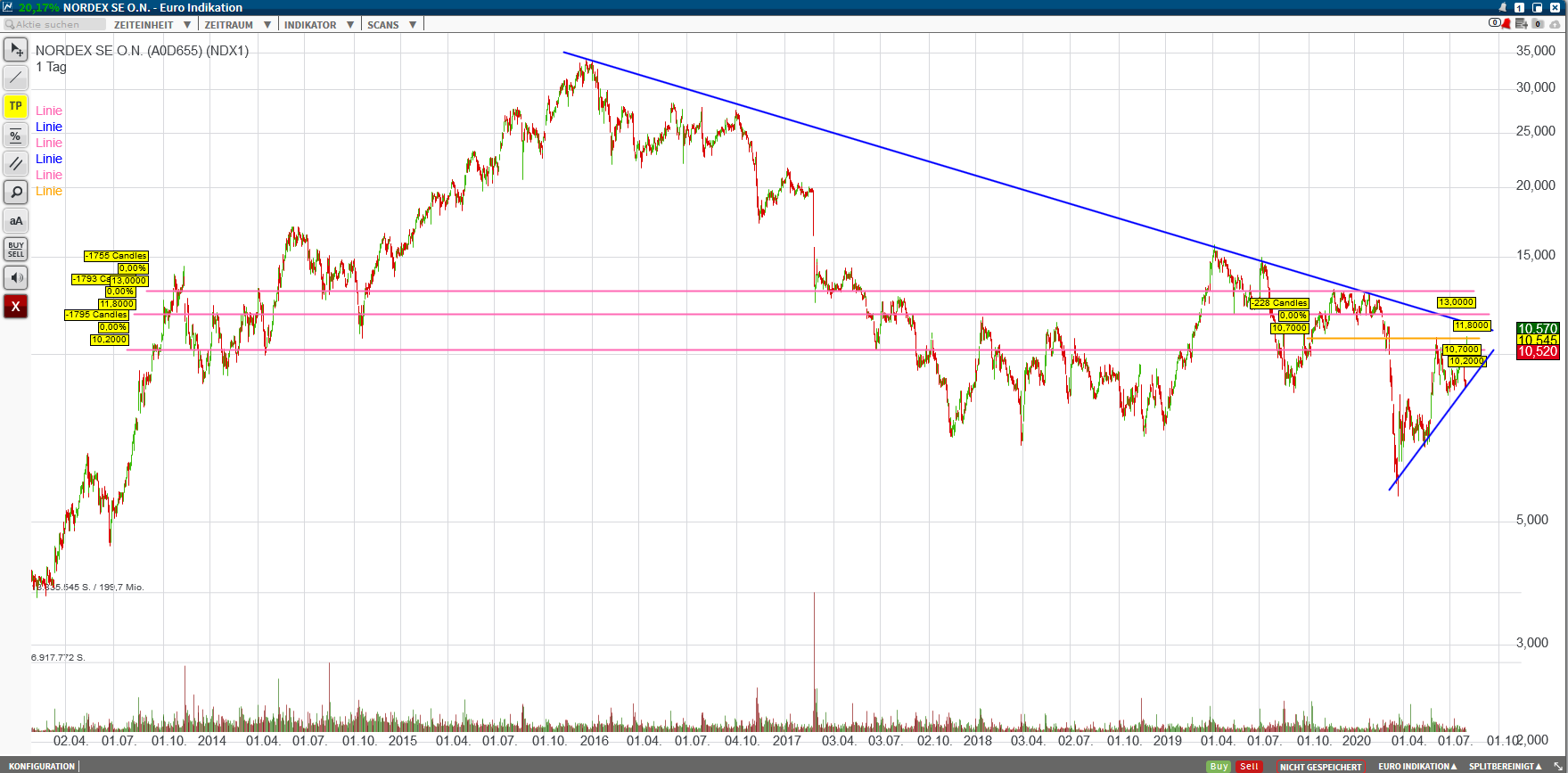Select the third Linie legend entry in pink

(49, 143)
